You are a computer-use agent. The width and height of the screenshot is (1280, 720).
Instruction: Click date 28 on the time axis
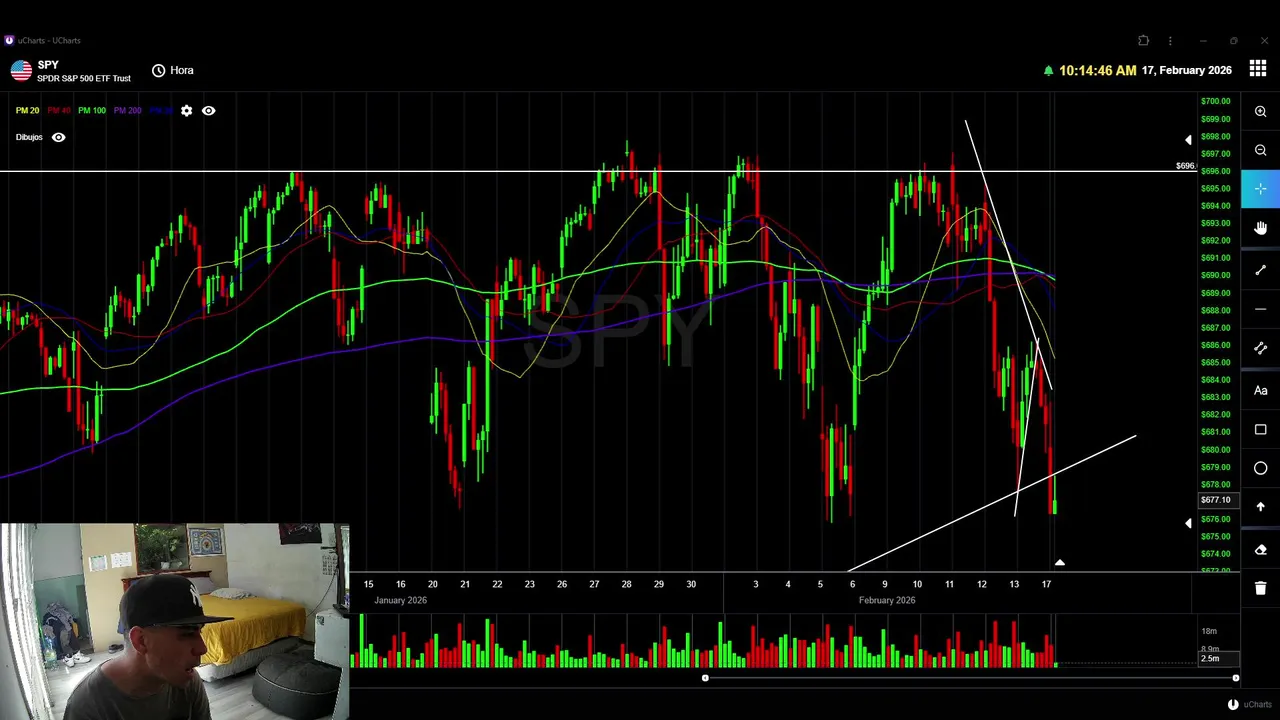626,584
